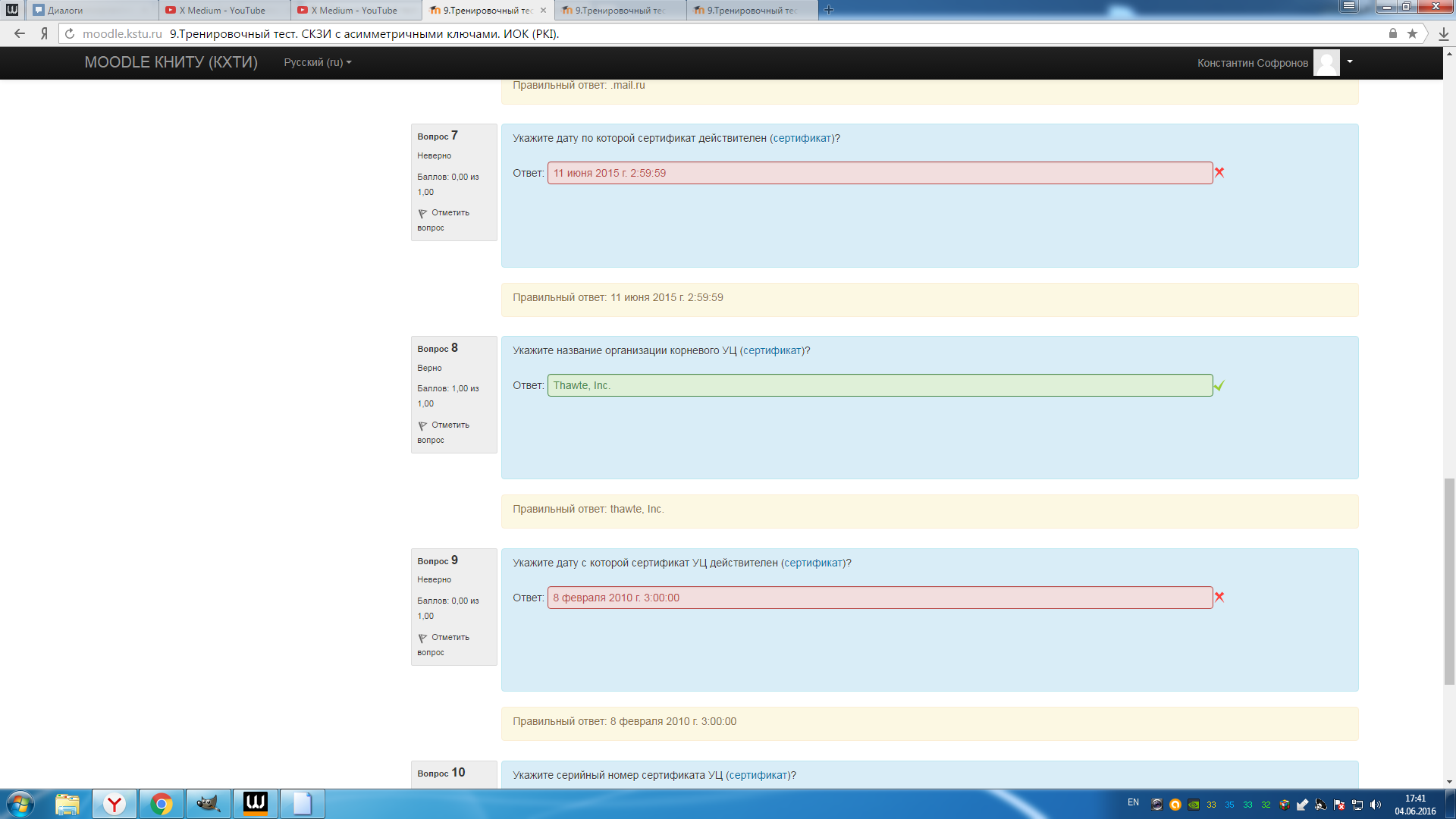Click the red X mark next to Вопрос 7 answer

tap(1219, 172)
